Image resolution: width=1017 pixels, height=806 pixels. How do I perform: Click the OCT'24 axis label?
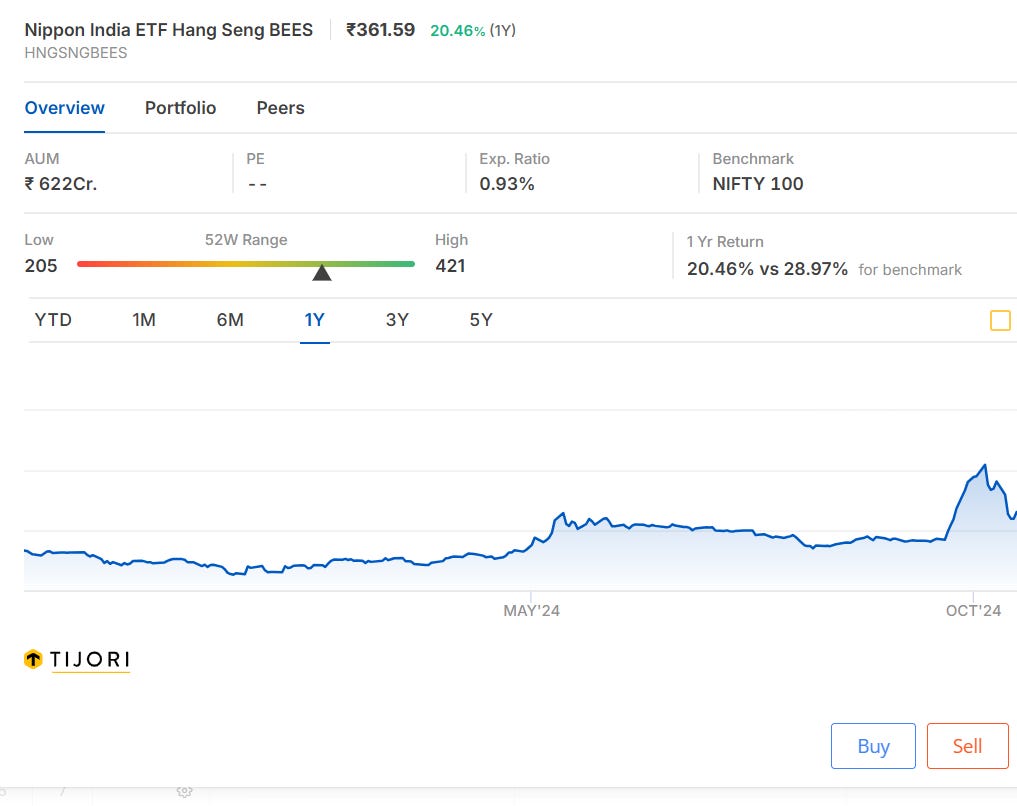(x=973, y=611)
